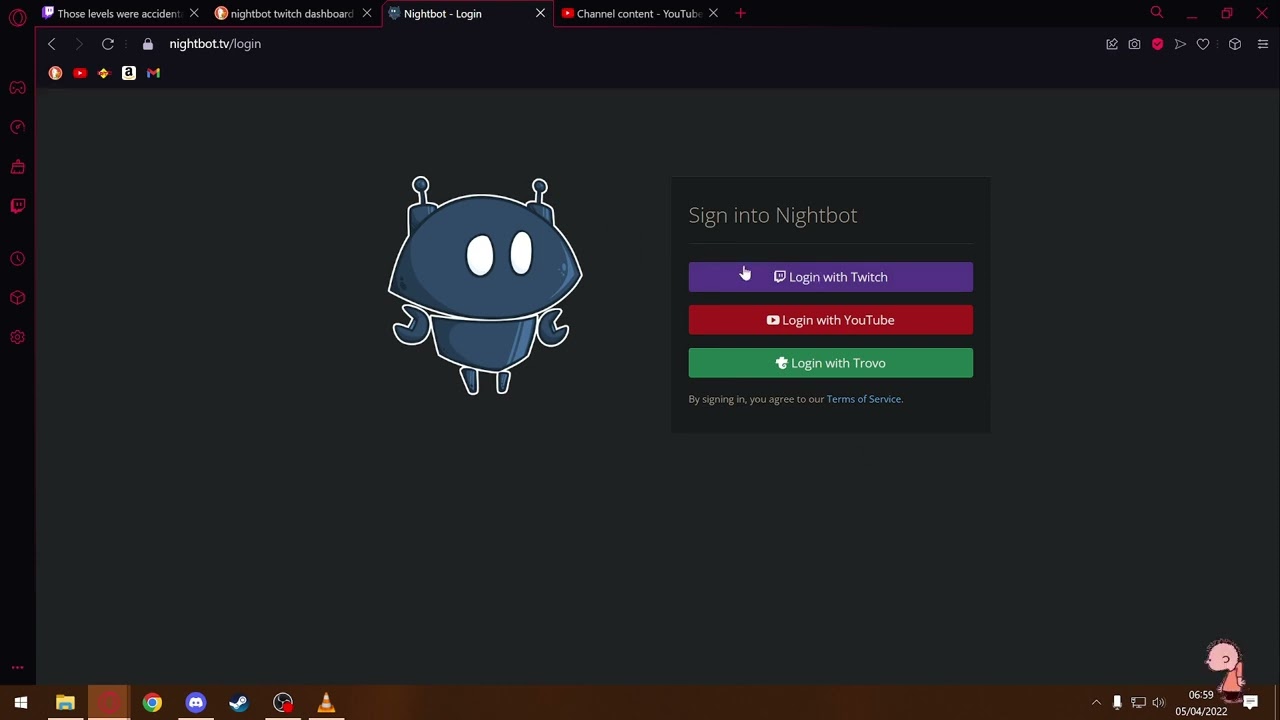
Task: View site security lock info
Action: click(x=148, y=44)
